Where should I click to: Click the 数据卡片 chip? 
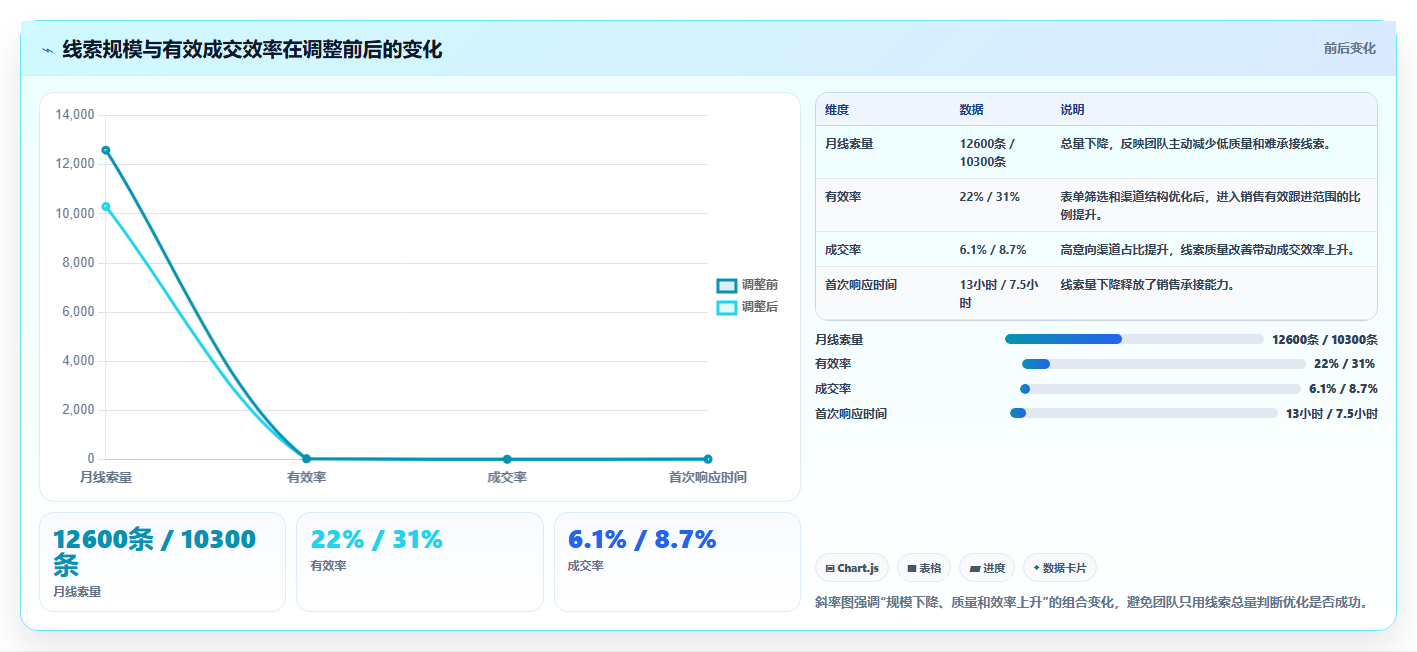coord(1060,568)
